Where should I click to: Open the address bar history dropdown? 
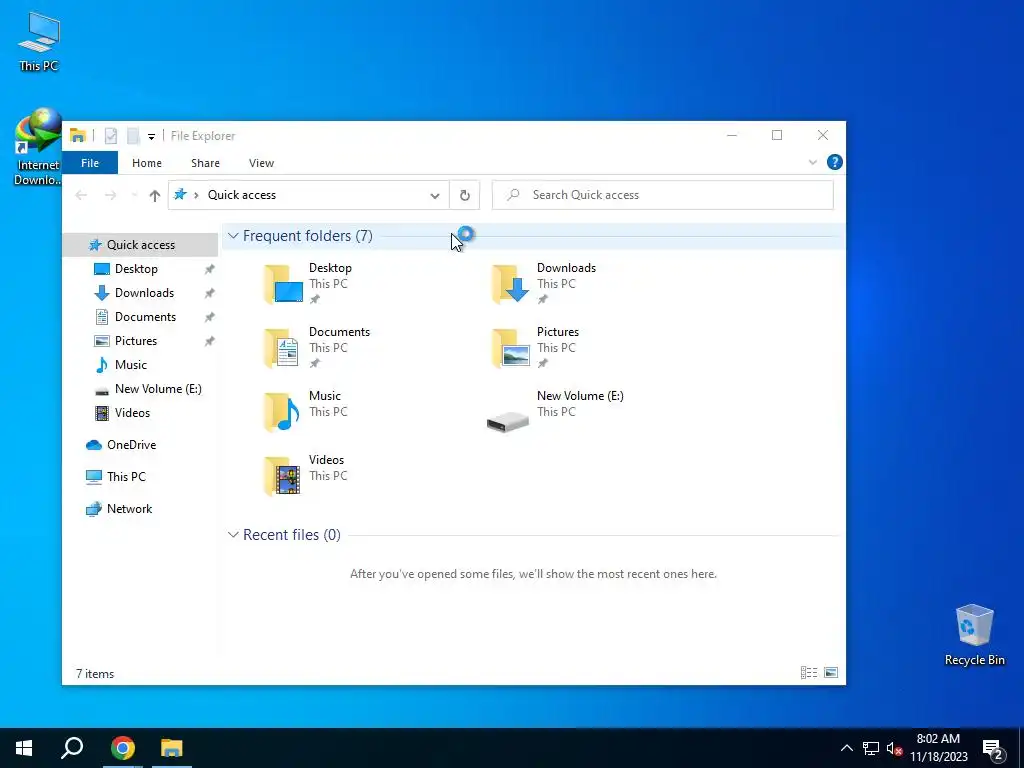click(434, 195)
